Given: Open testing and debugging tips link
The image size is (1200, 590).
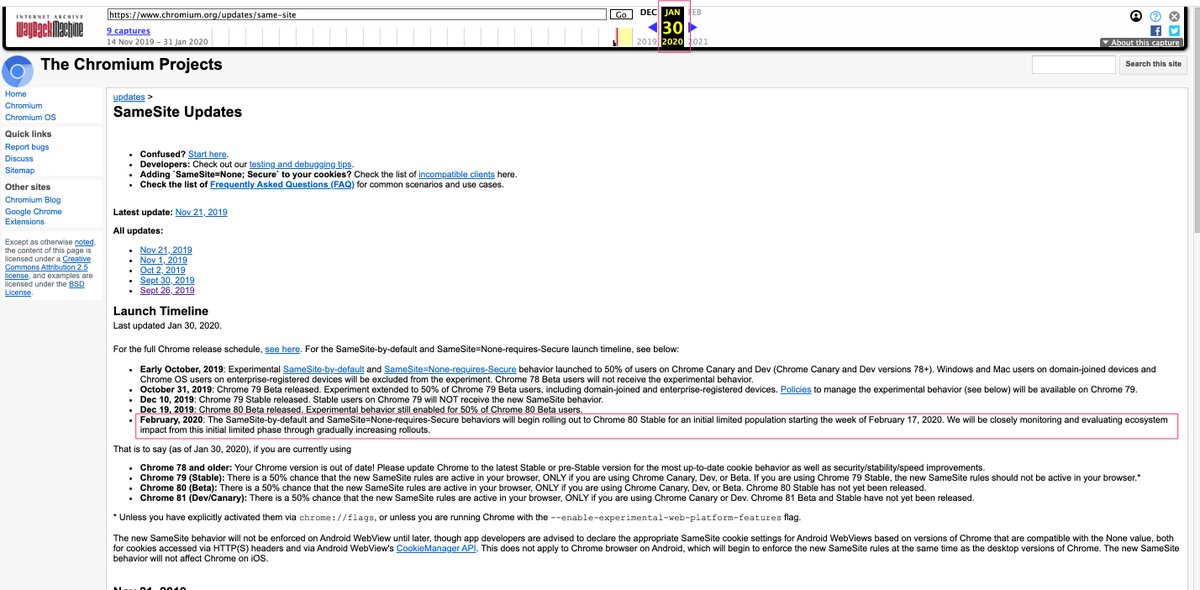Looking at the screenshot, I should point(301,164).
